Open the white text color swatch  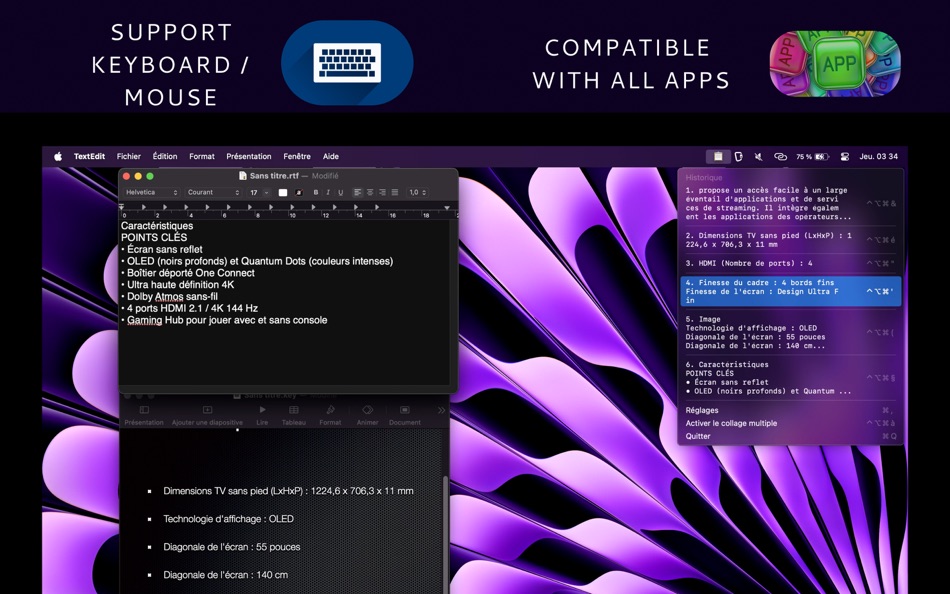[283, 192]
